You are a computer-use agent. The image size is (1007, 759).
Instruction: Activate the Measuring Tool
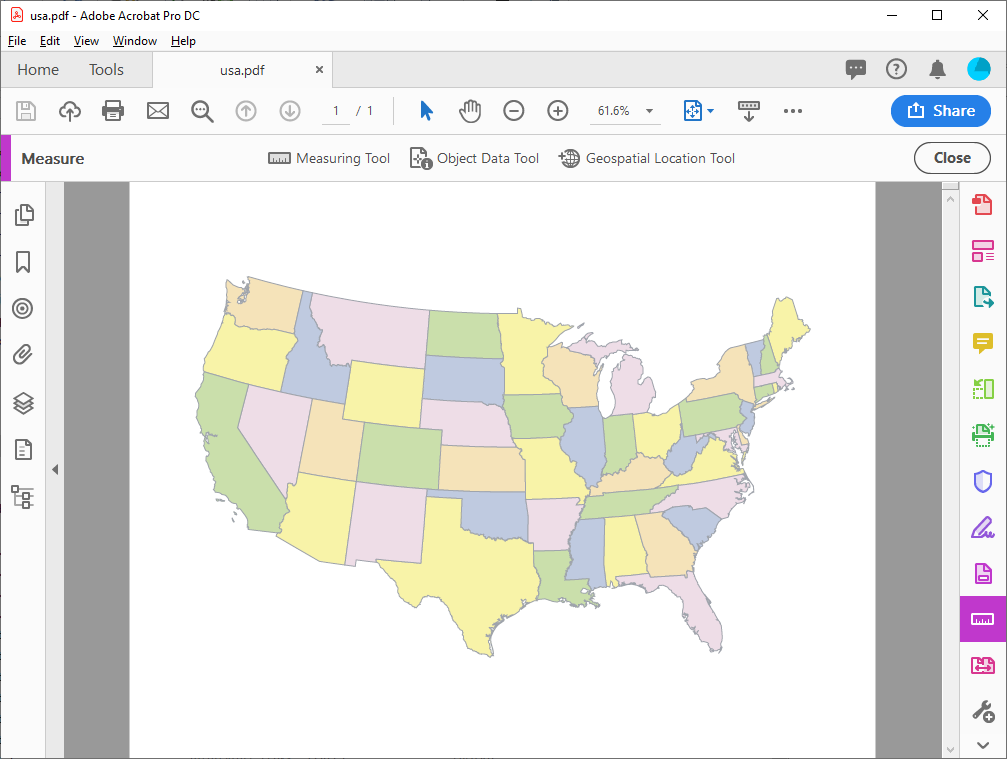pos(329,158)
